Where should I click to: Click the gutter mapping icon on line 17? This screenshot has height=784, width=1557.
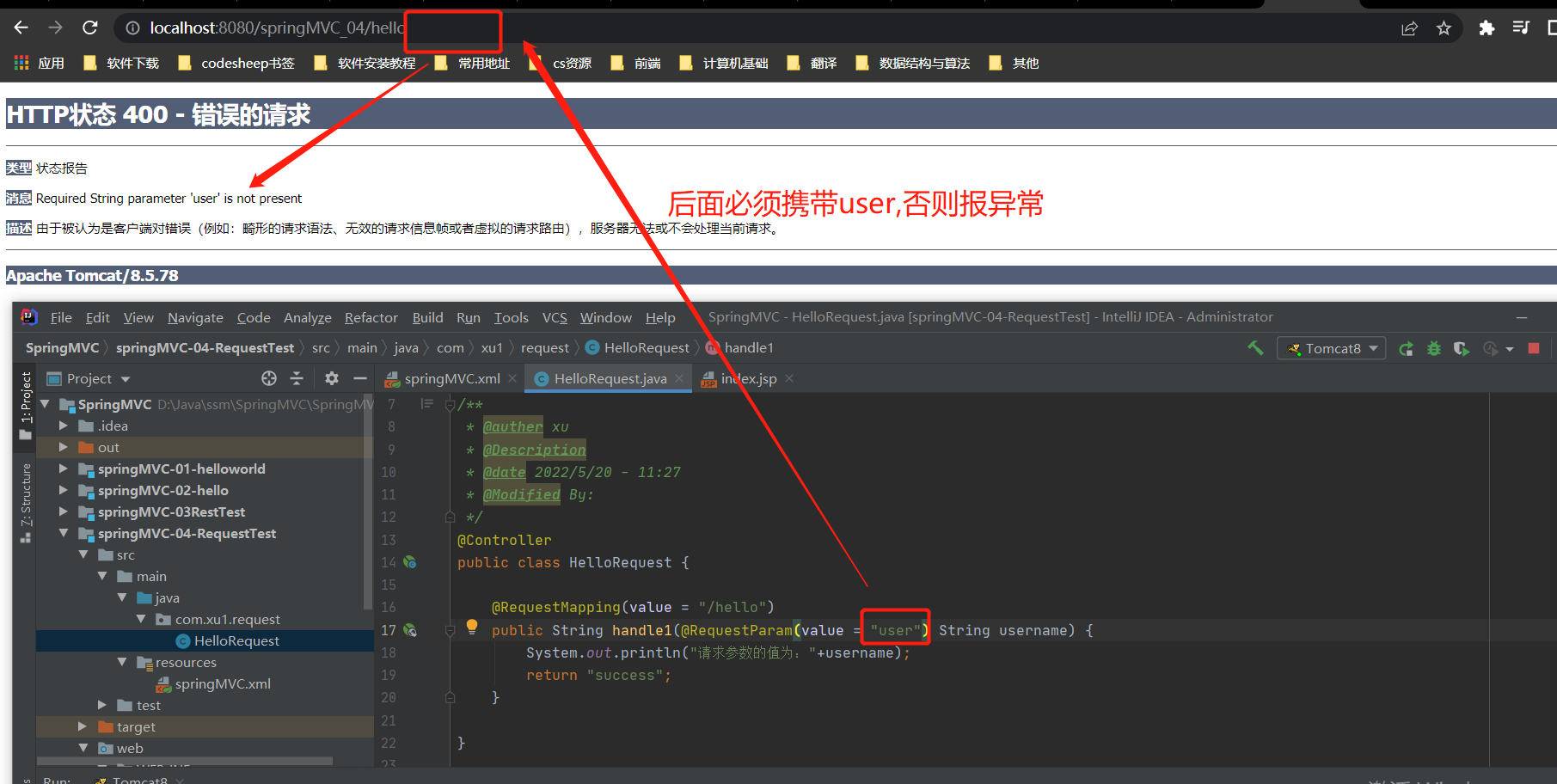point(410,630)
